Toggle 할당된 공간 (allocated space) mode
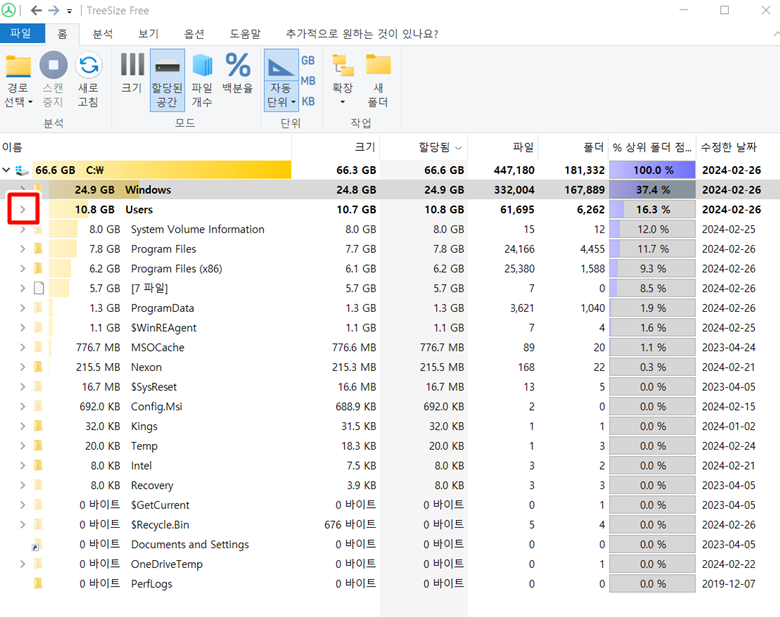The height and width of the screenshot is (617, 780). click(x=167, y=80)
